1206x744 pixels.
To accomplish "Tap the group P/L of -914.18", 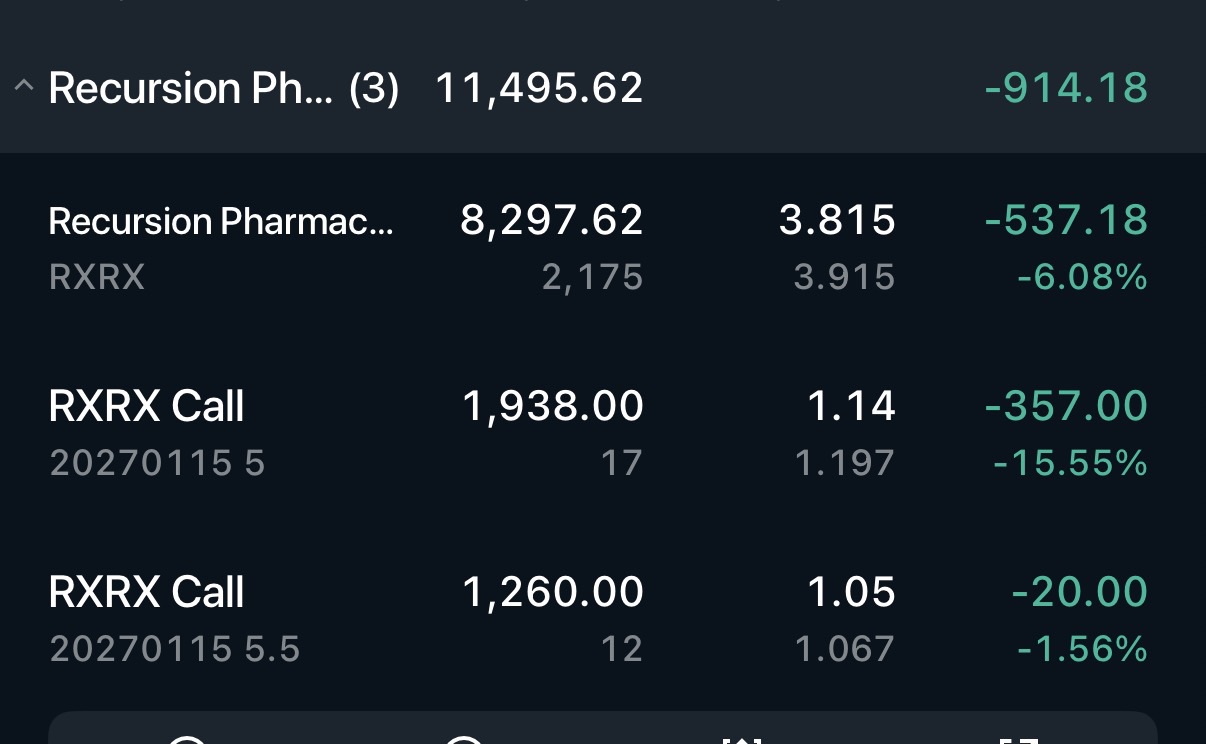I will 1066,88.
